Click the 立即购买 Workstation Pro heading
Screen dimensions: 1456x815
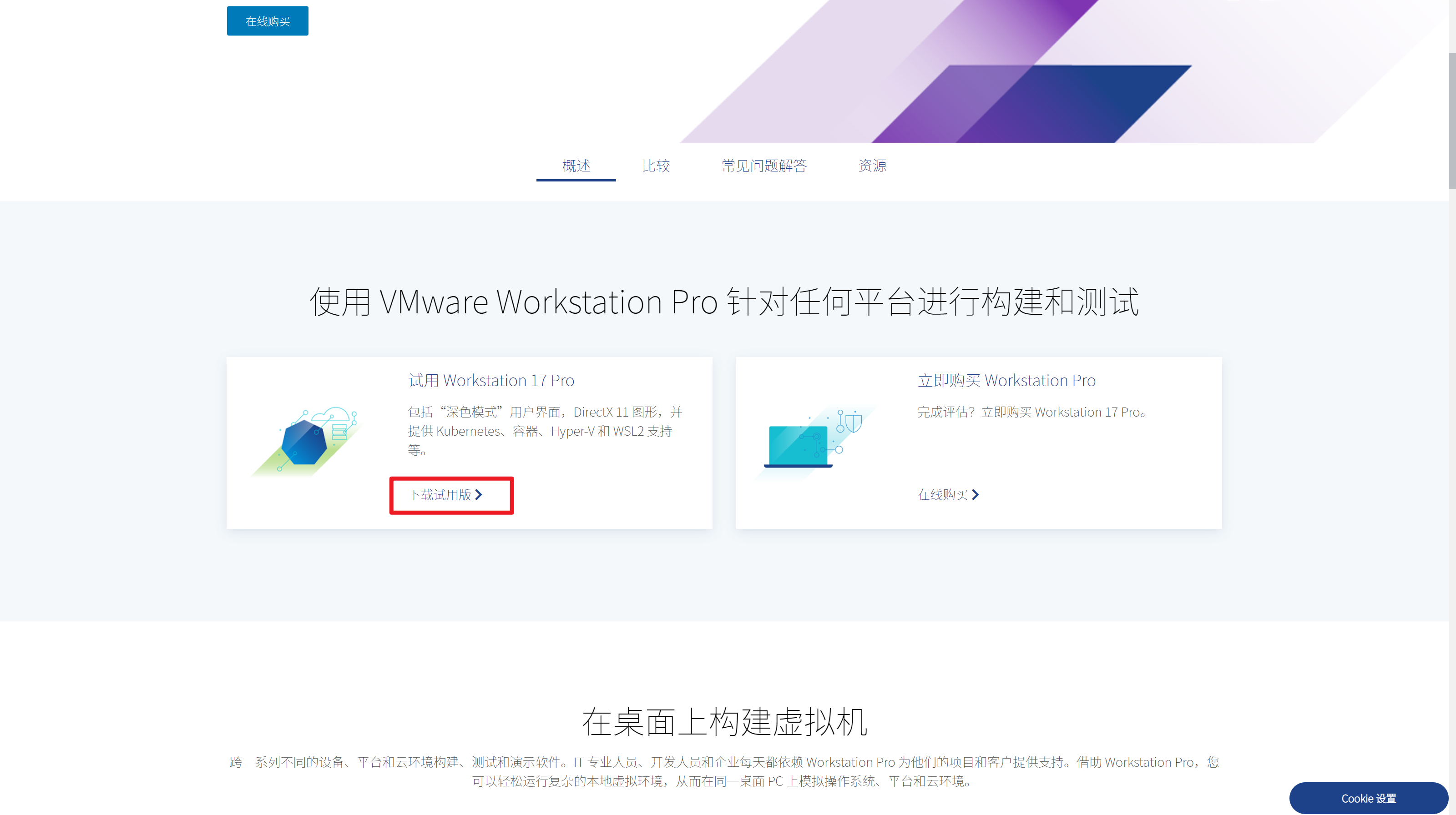tap(1006, 381)
